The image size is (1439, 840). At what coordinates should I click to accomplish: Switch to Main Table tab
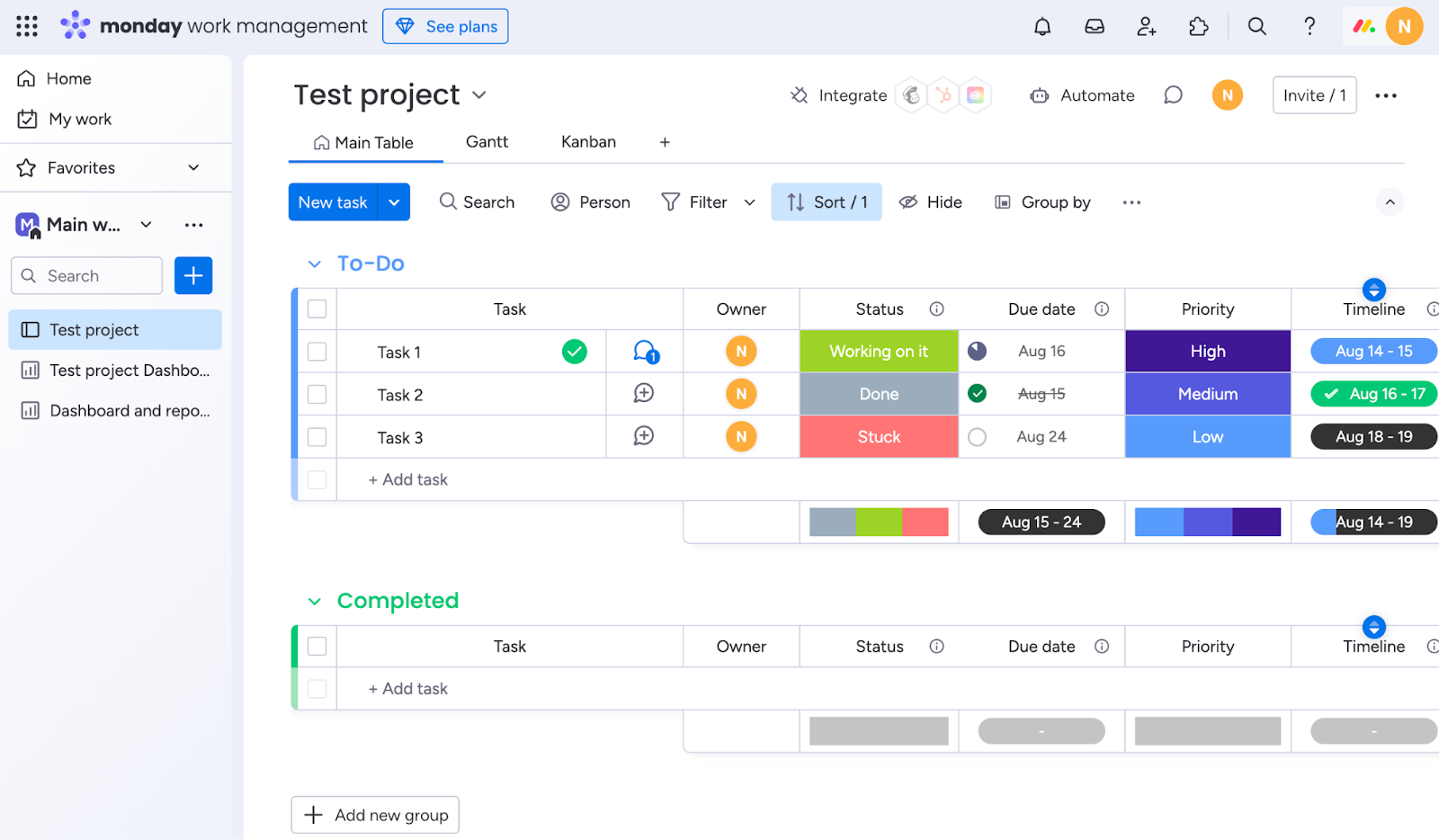[x=363, y=142]
